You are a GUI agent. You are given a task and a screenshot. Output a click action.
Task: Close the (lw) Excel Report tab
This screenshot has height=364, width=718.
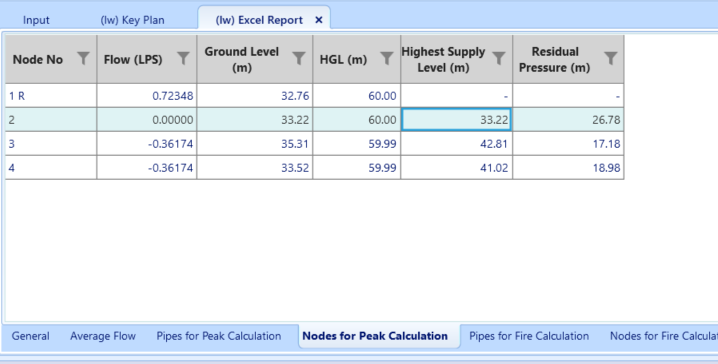pos(319,20)
